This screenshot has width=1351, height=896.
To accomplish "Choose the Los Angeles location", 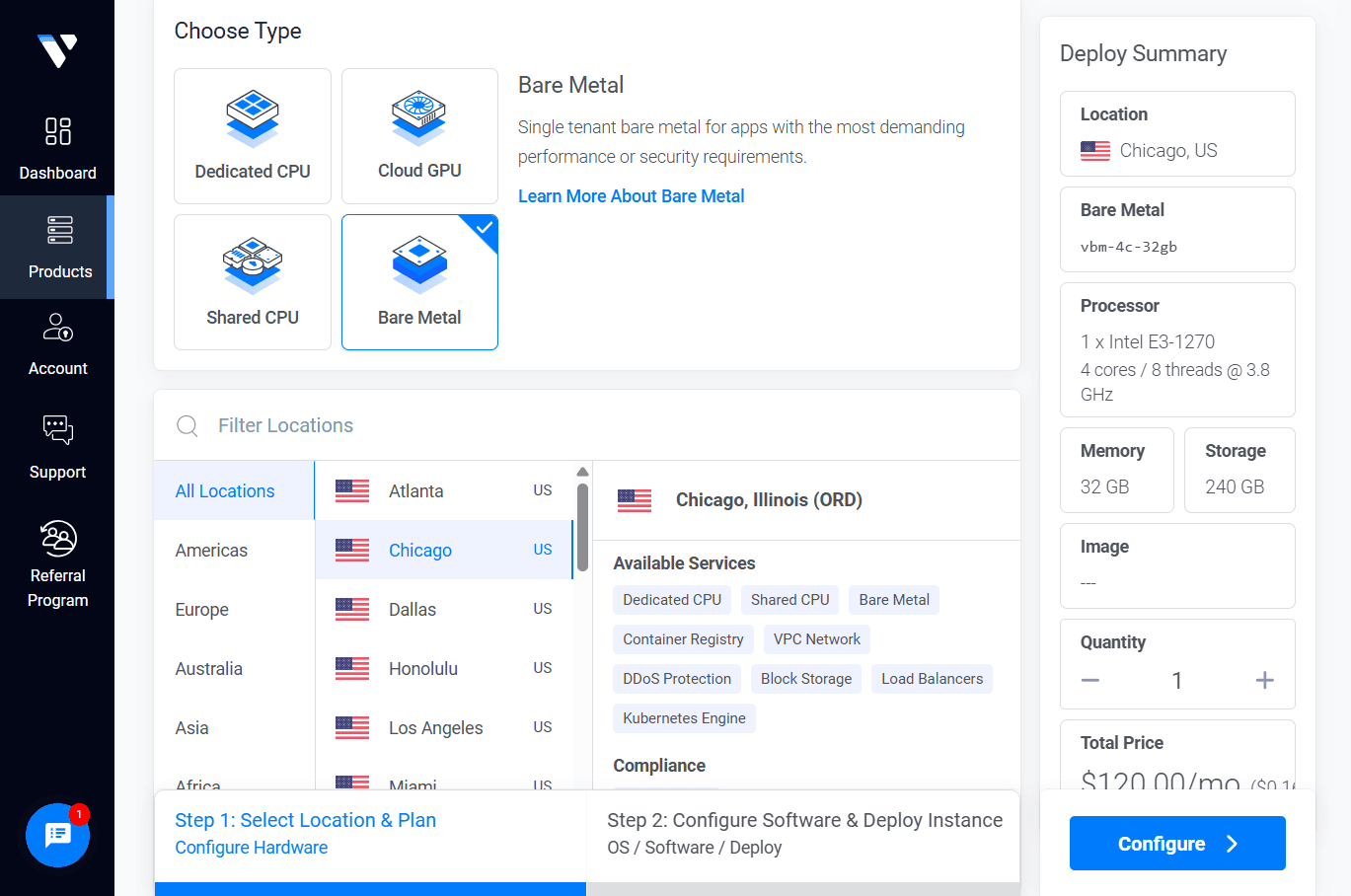I will (x=444, y=727).
